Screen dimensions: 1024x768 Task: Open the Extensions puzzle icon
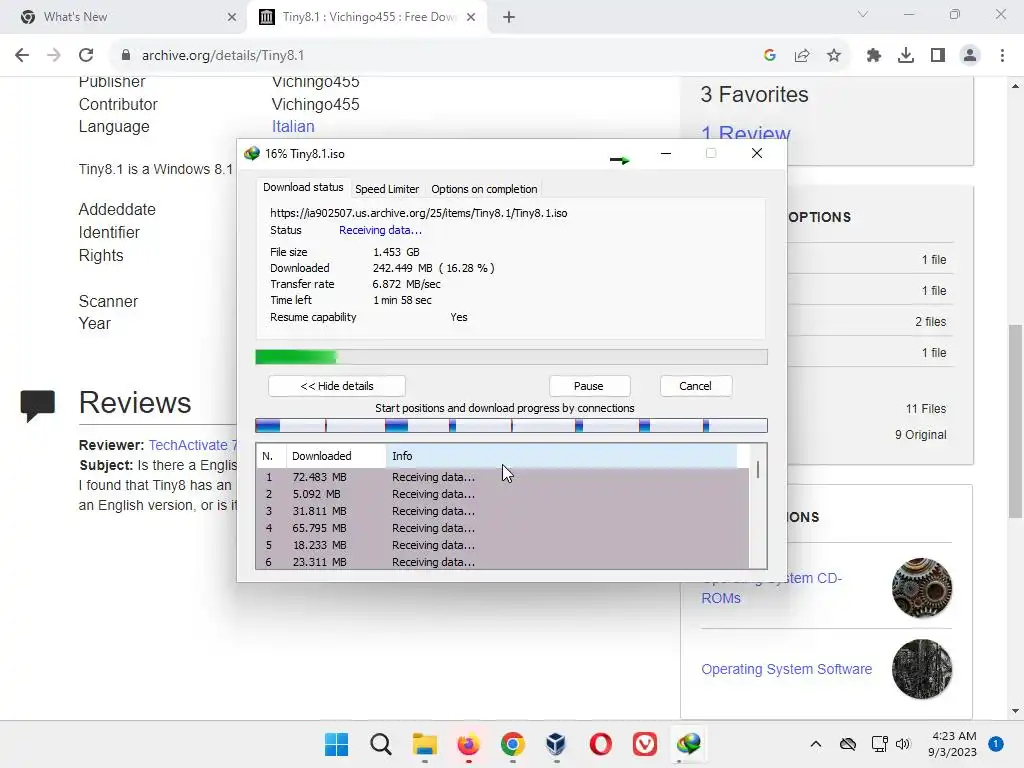tap(874, 56)
